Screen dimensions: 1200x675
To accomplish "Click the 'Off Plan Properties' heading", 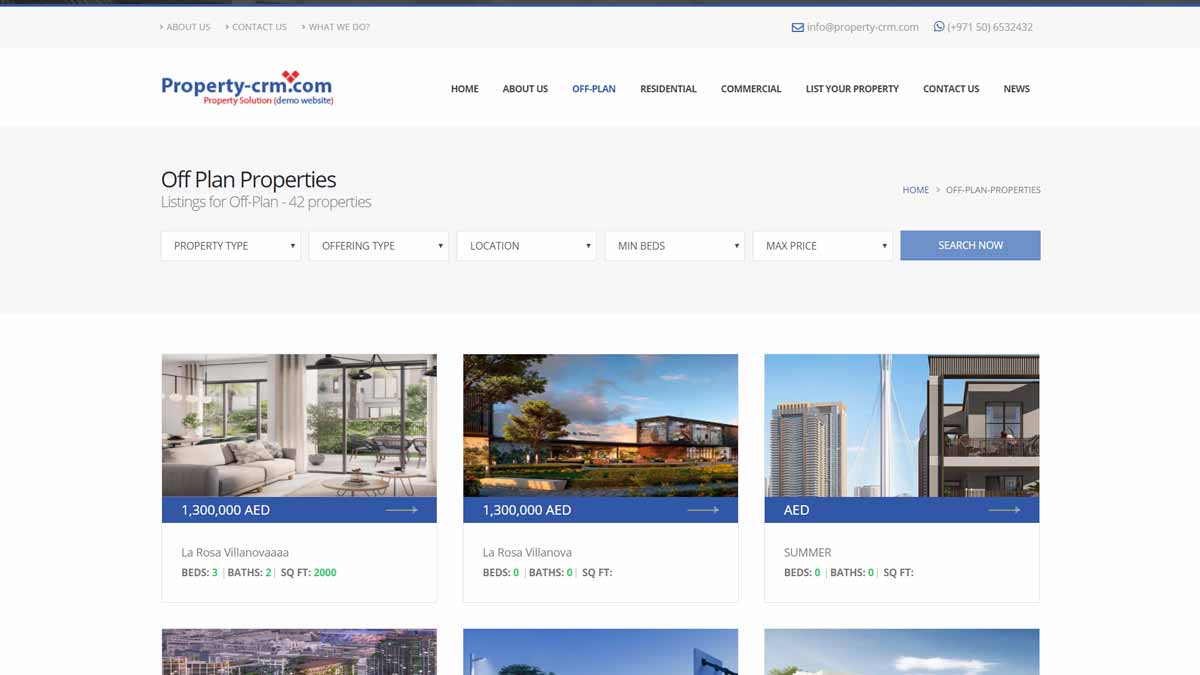I will point(249,180).
